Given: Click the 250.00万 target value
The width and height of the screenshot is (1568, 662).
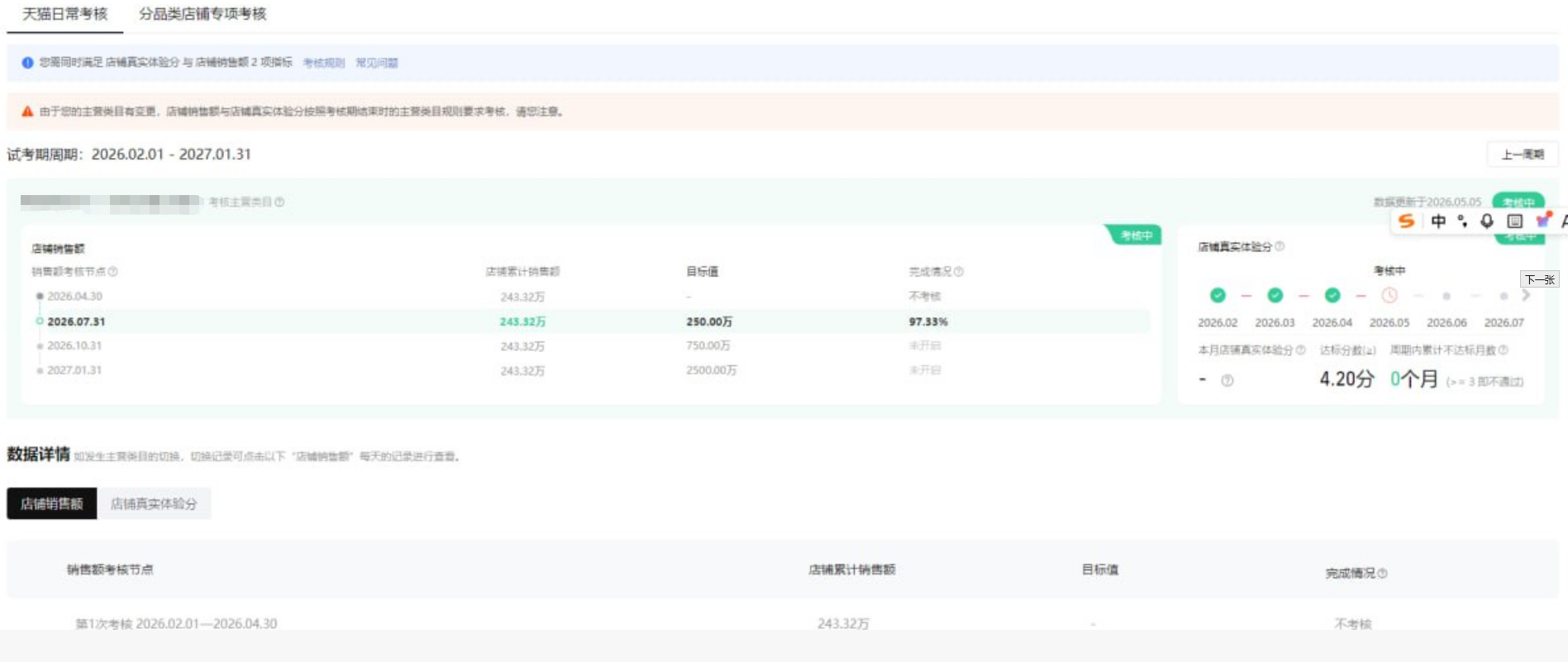Looking at the screenshot, I should [709, 321].
